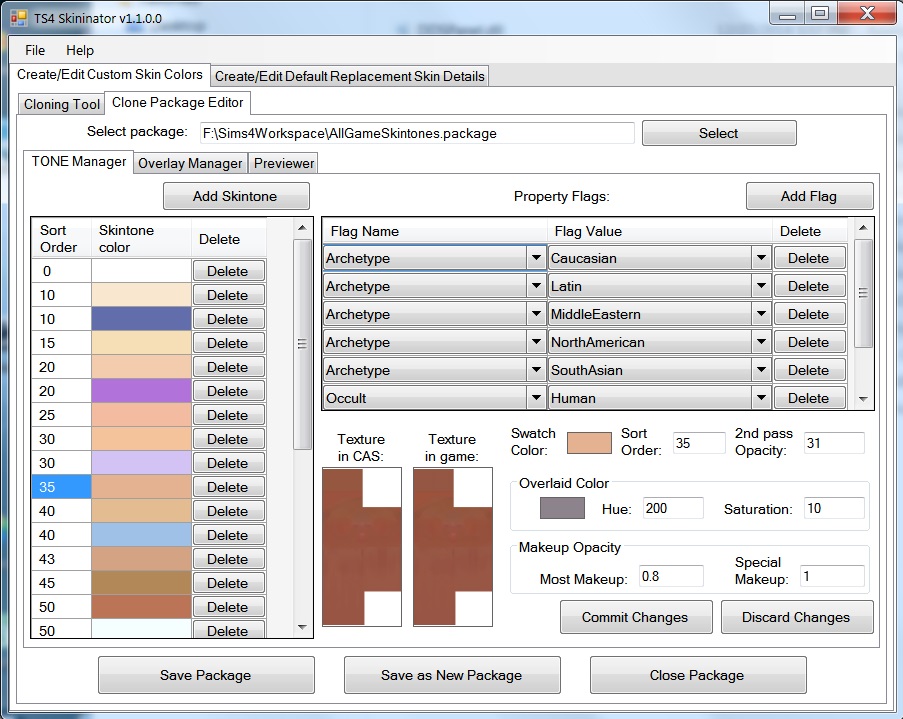Edit the Hue input field

point(672,508)
